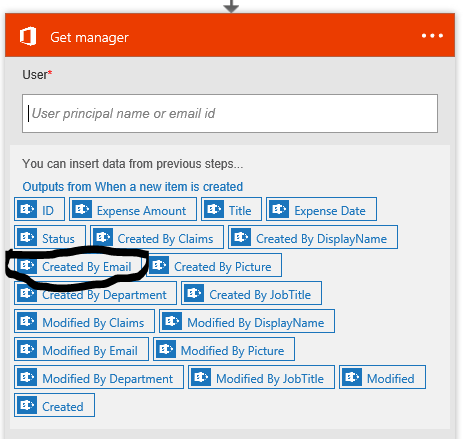Insert the ID dynamic content token
Viewport: 475px width, 439px height.
(39, 209)
